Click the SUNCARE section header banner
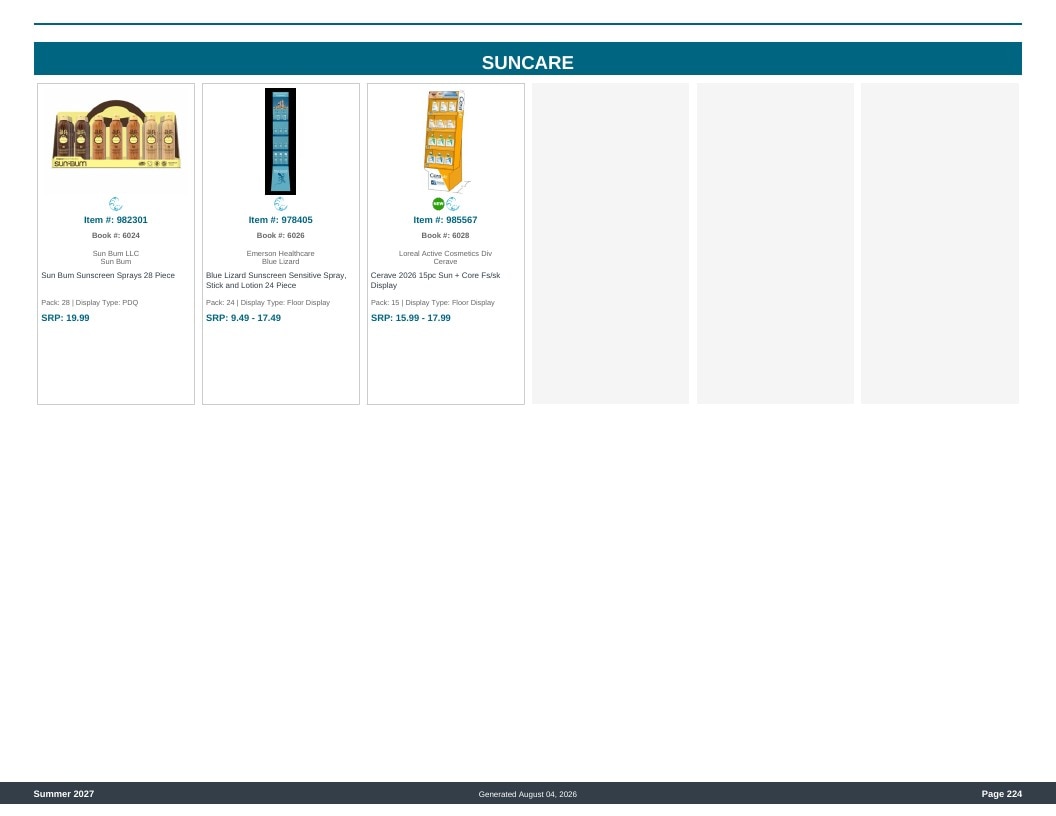 point(528,59)
